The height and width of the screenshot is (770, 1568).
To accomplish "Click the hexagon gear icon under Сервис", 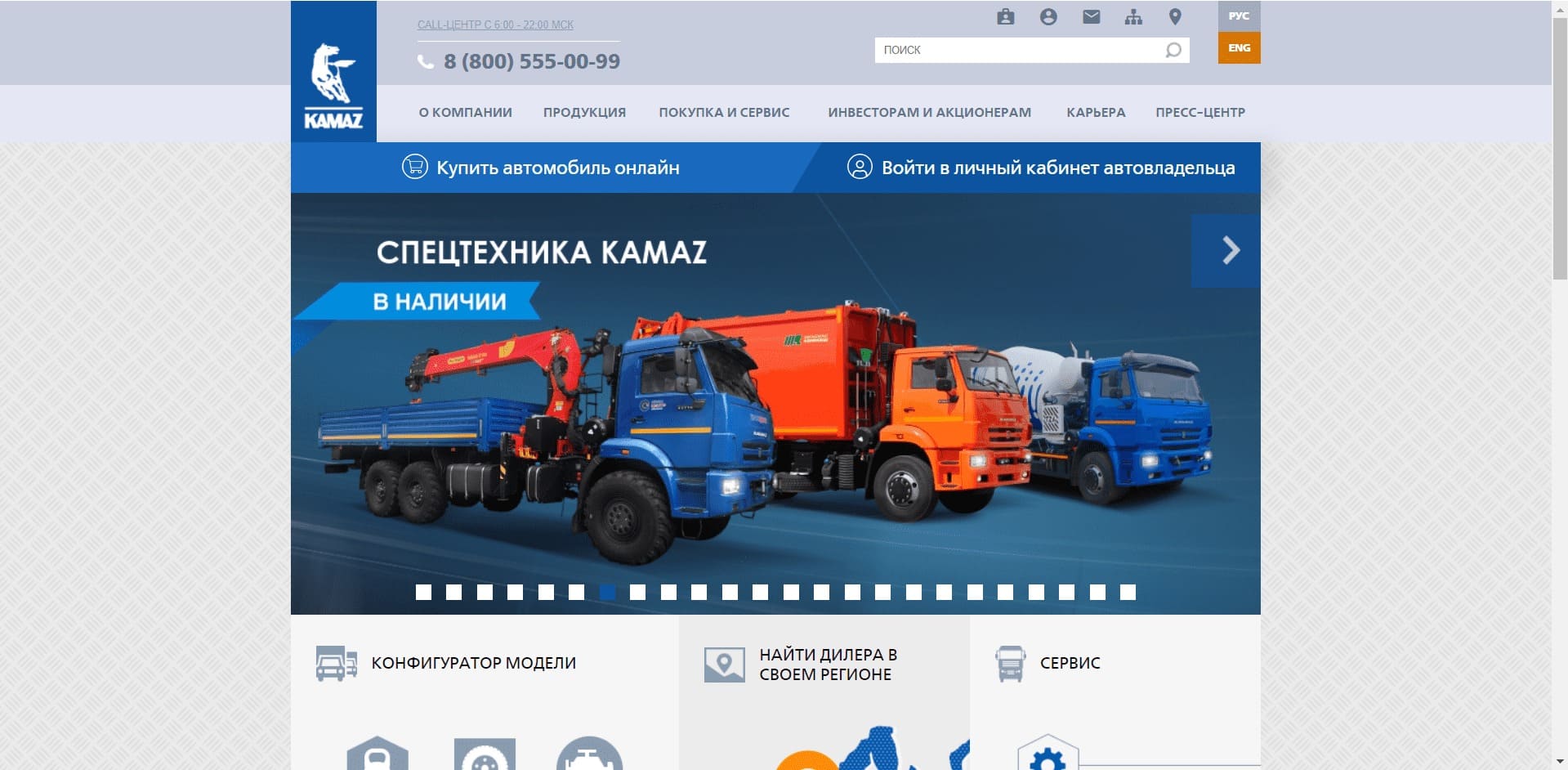I will (x=1048, y=754).
